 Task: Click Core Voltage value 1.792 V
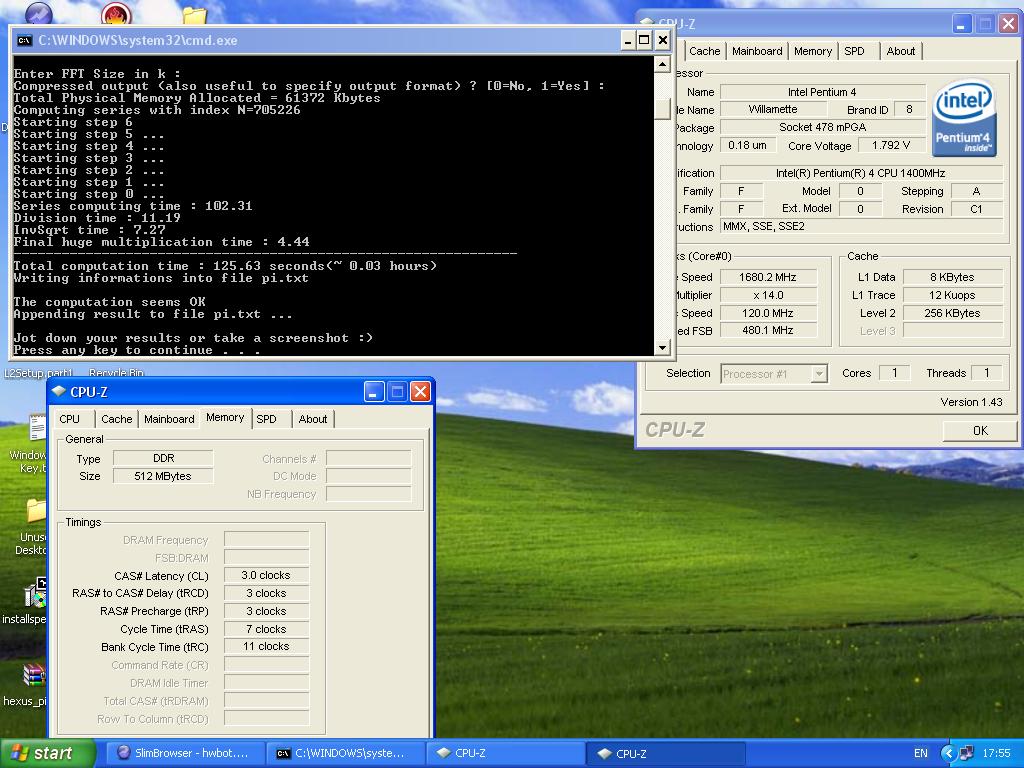point(891,145)
